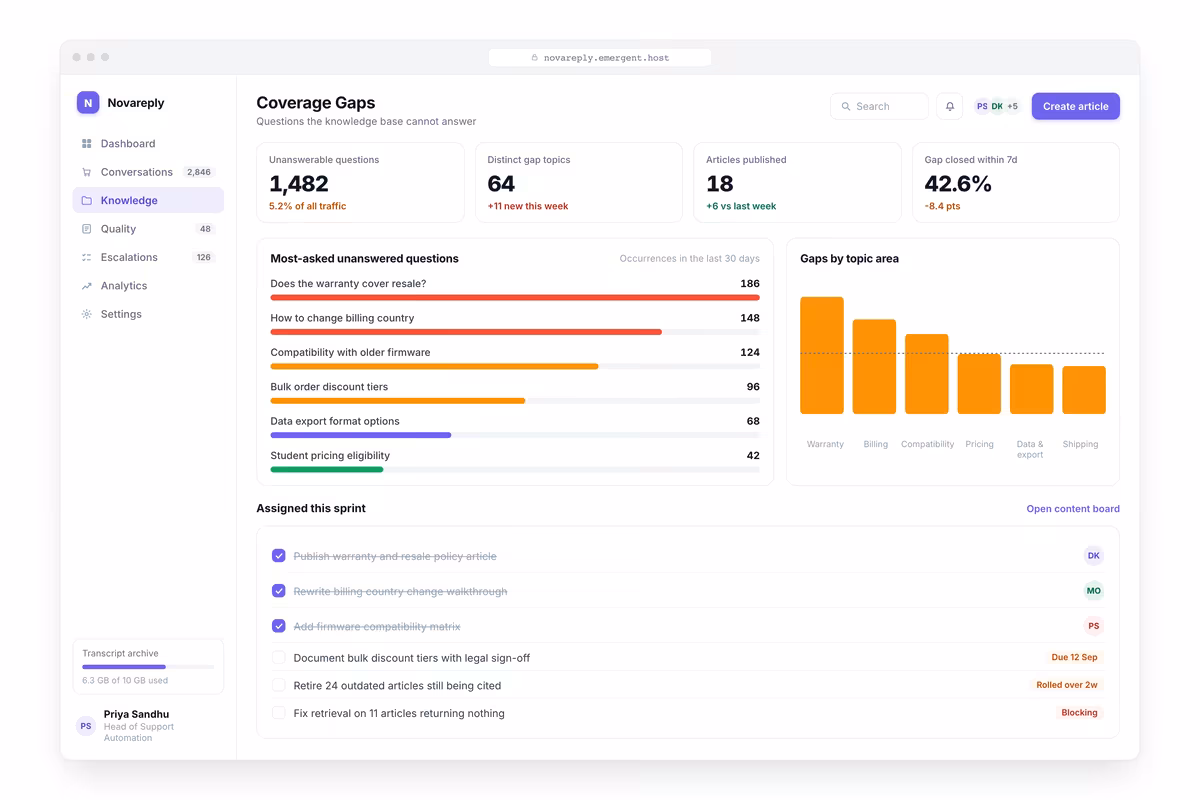Click the Transcript archive storage bar
The width and height of the screenshot is (1200, 800).
tap(148, 667)
